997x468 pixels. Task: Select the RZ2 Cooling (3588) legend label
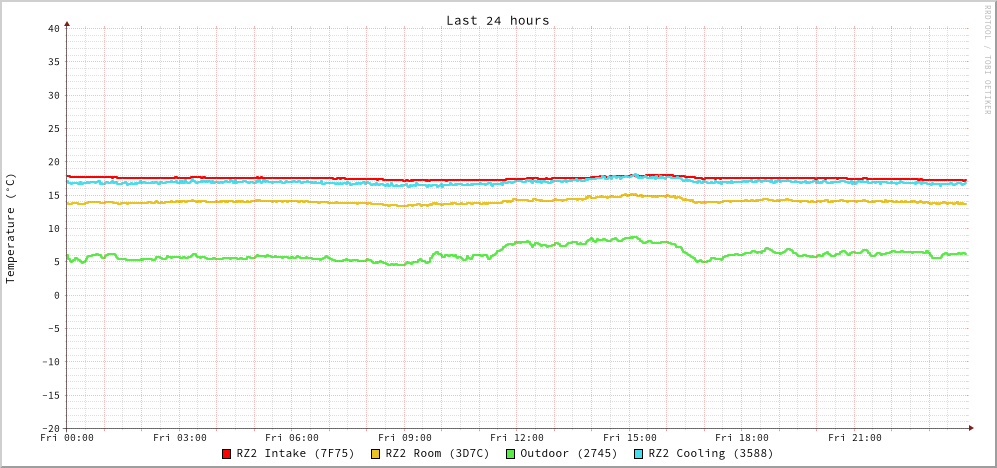point(710,453)
